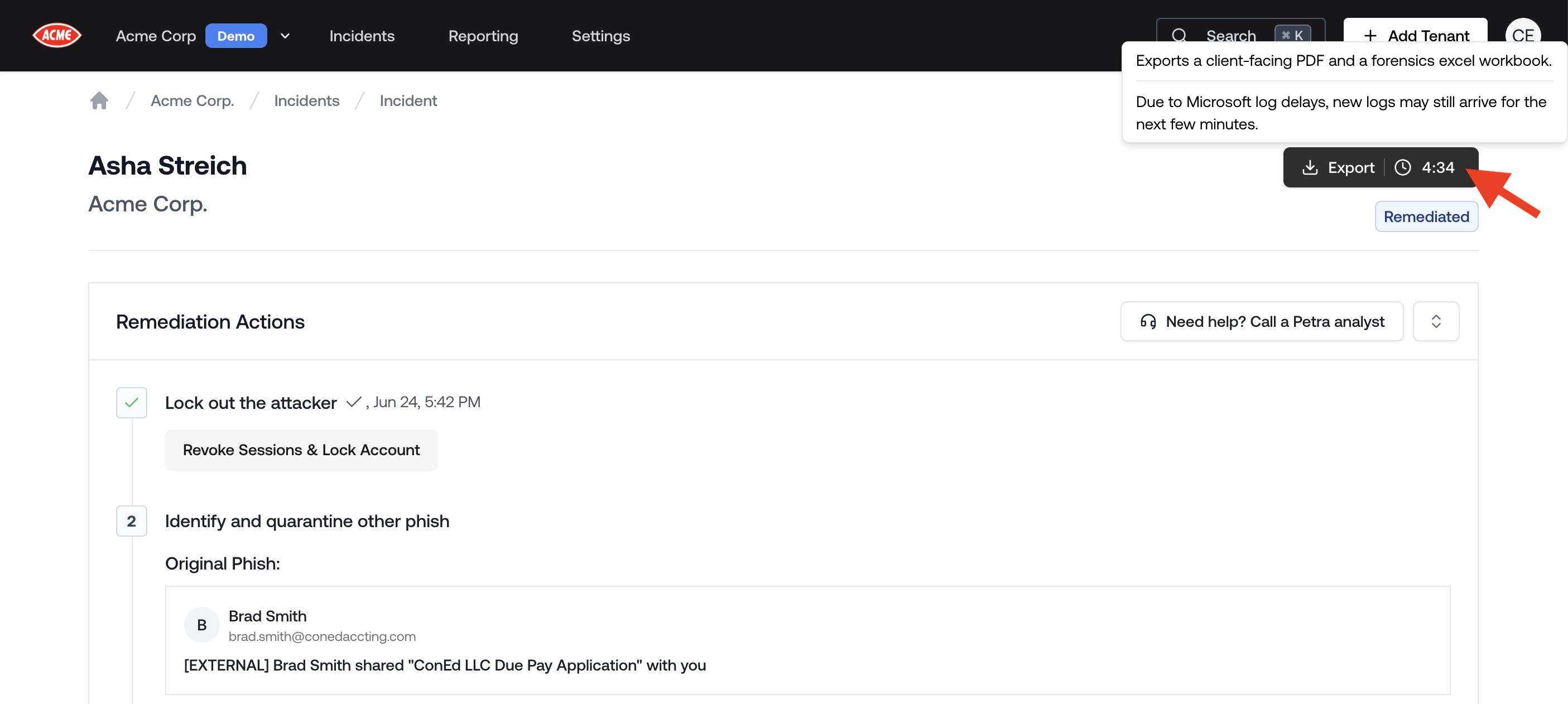
Task: Click the Incidents breadcrumb link
Action: [x=306, y=100]
